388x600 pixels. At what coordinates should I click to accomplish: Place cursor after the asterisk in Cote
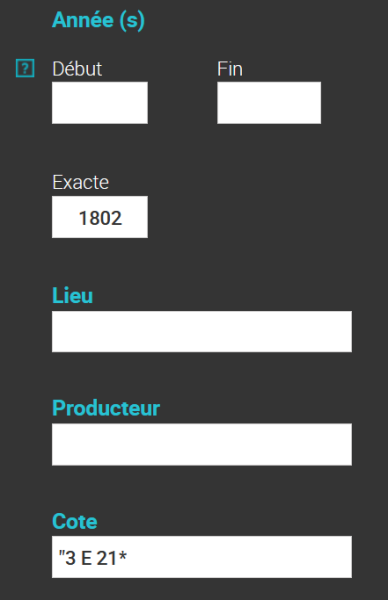pos(127,558)
